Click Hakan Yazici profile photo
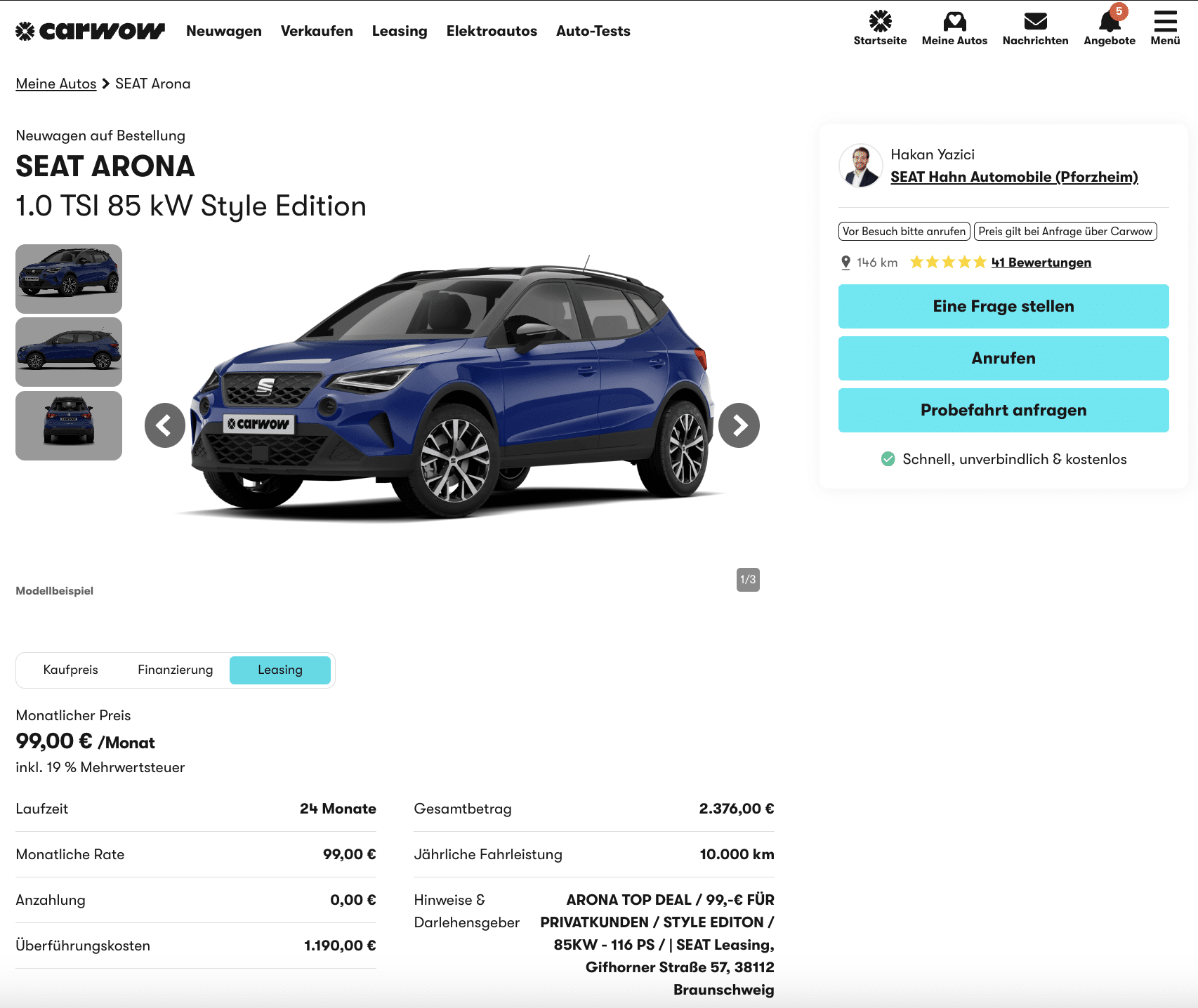 [860, 166]
